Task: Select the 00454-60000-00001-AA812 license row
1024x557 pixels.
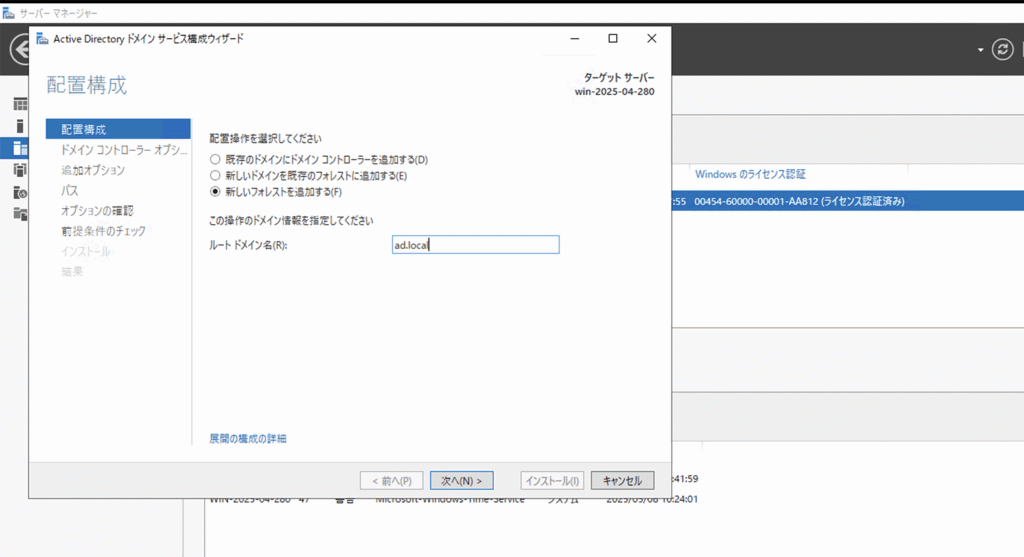Action: pyautogui.click(x=848, y=201)
